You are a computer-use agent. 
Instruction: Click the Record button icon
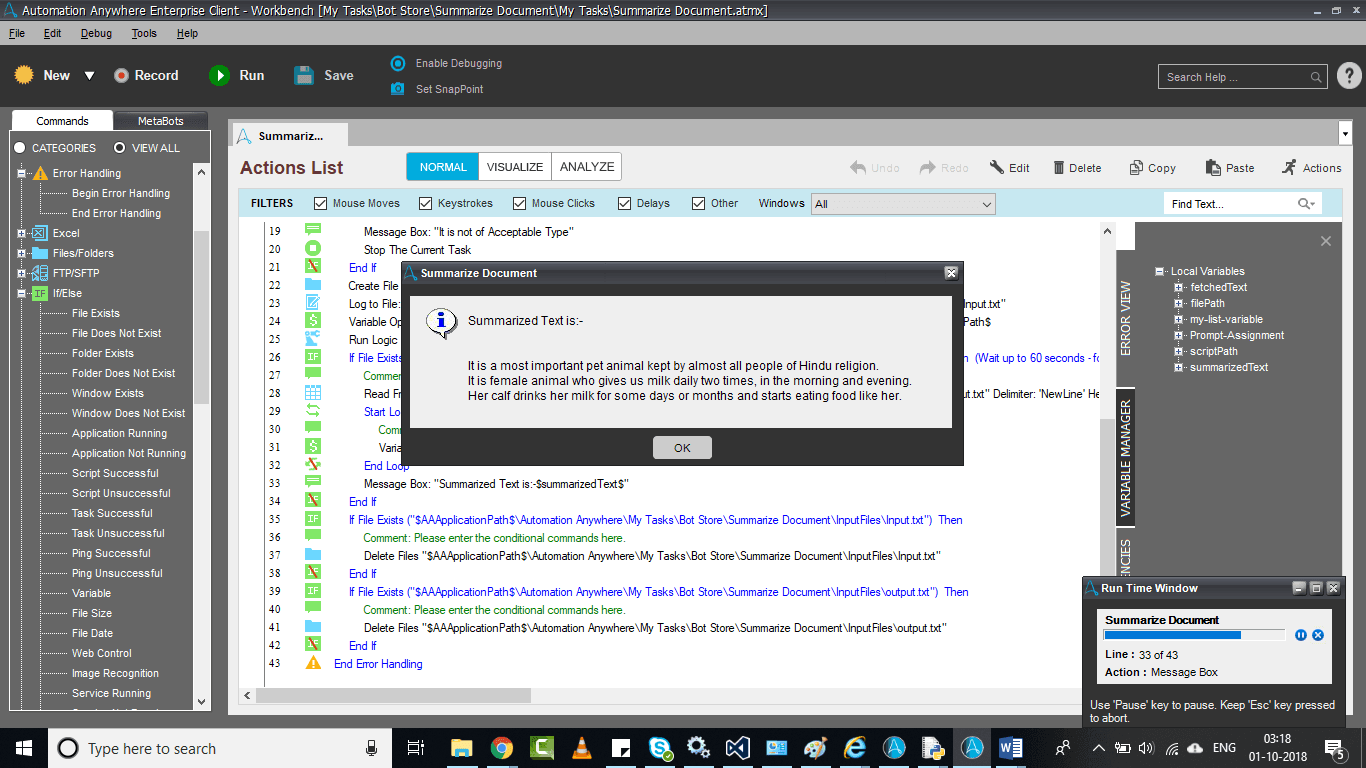(x=122, y=75)
